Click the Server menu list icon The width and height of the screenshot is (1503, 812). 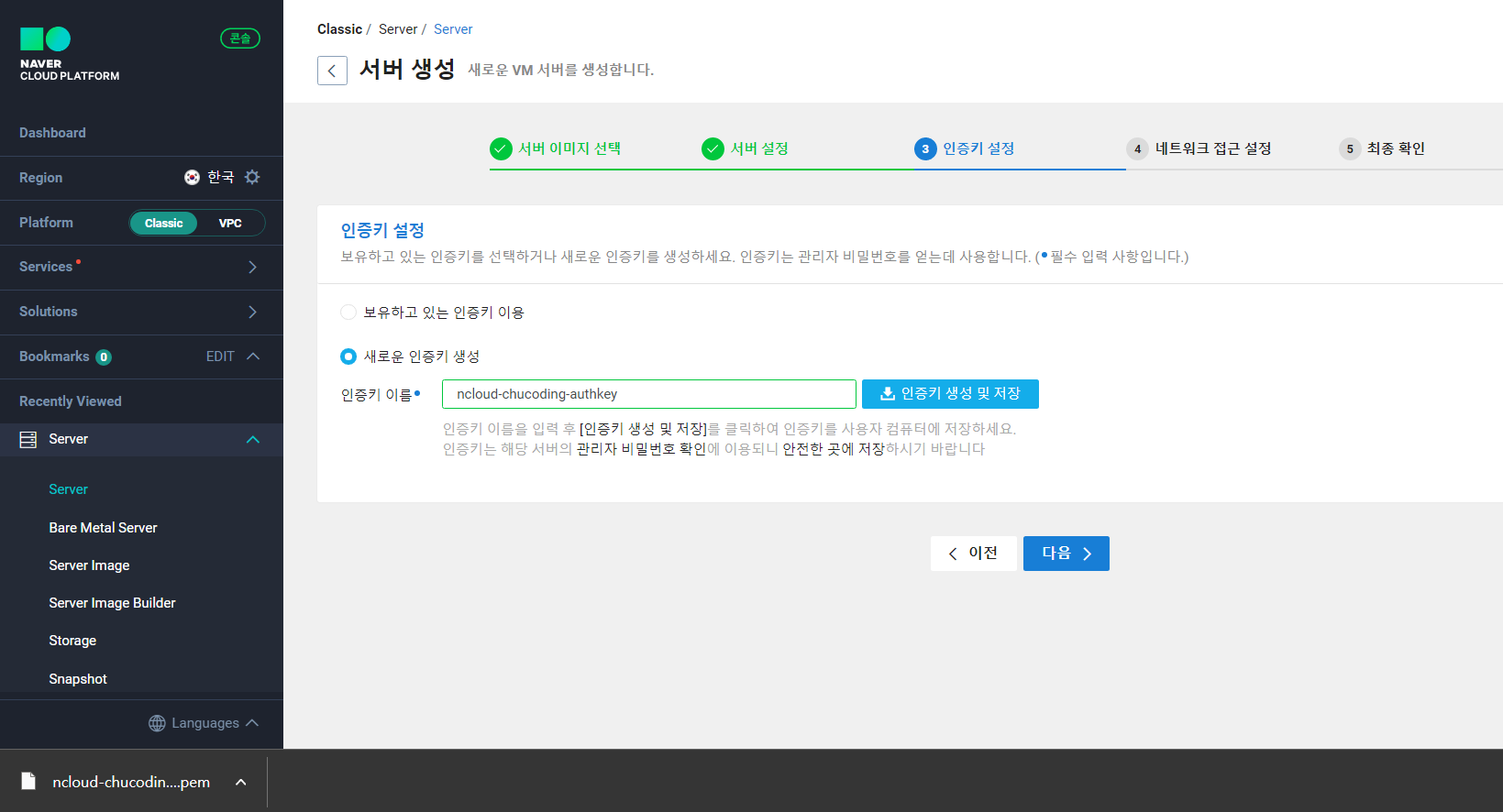pos(28,439)
